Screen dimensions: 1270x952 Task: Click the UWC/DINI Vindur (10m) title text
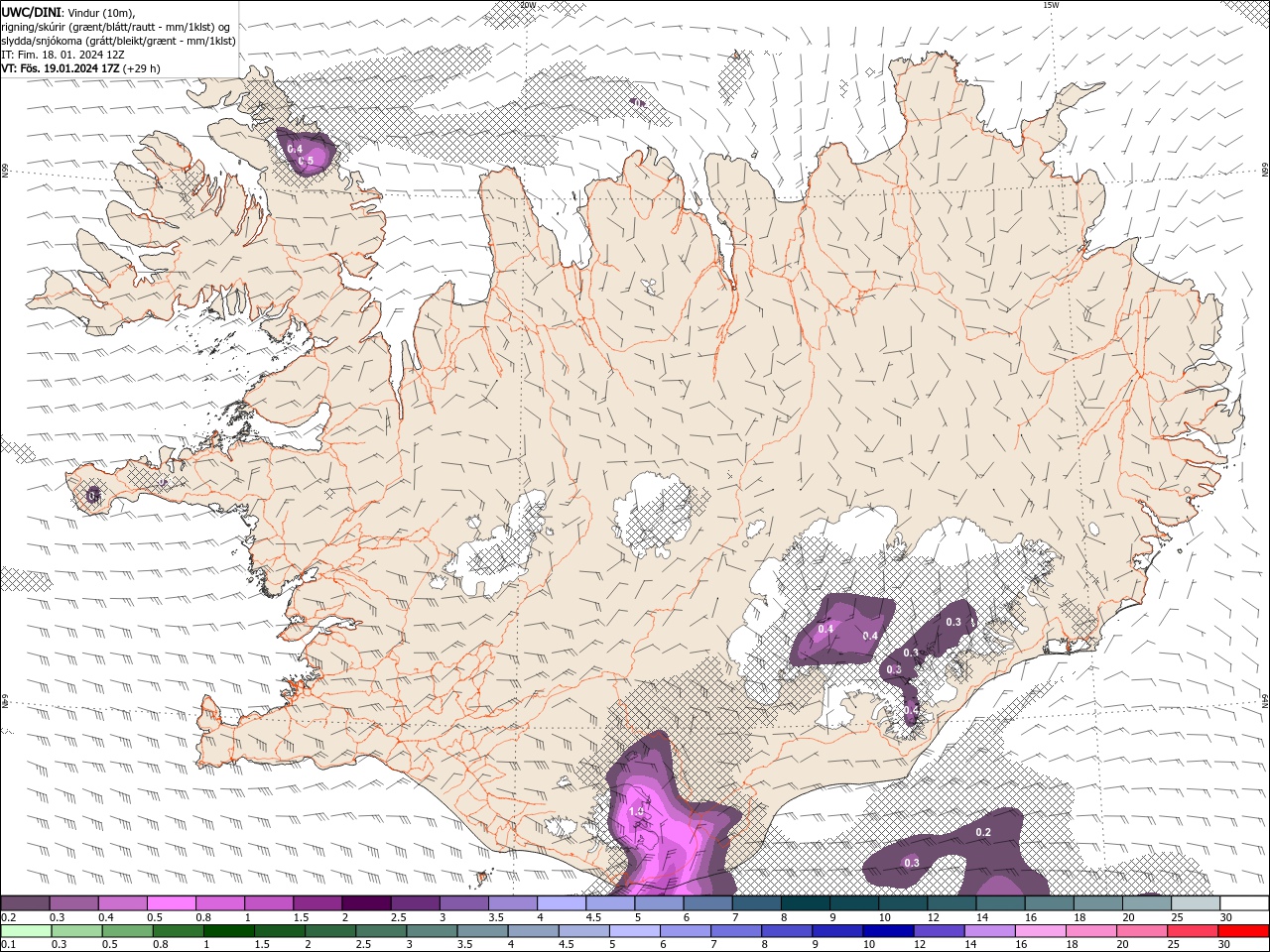67,12
